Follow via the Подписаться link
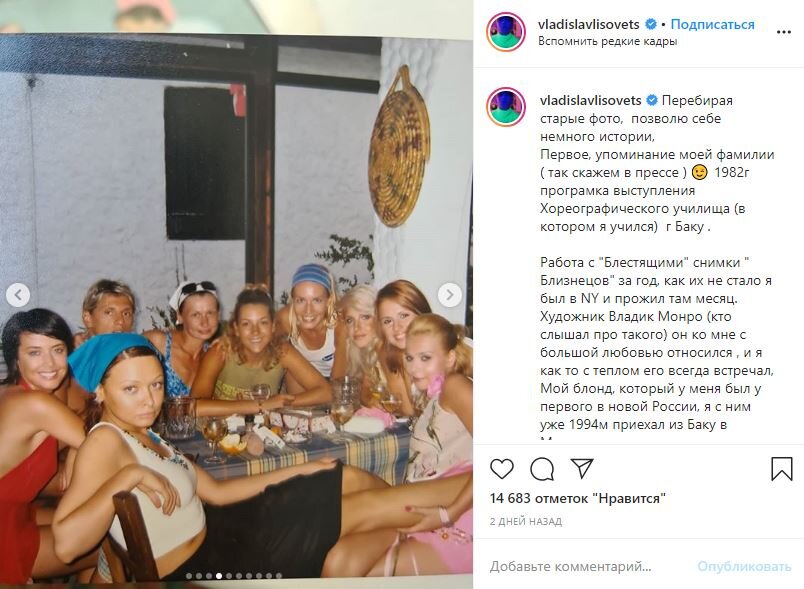804x589 pixels. coord(712,24)
